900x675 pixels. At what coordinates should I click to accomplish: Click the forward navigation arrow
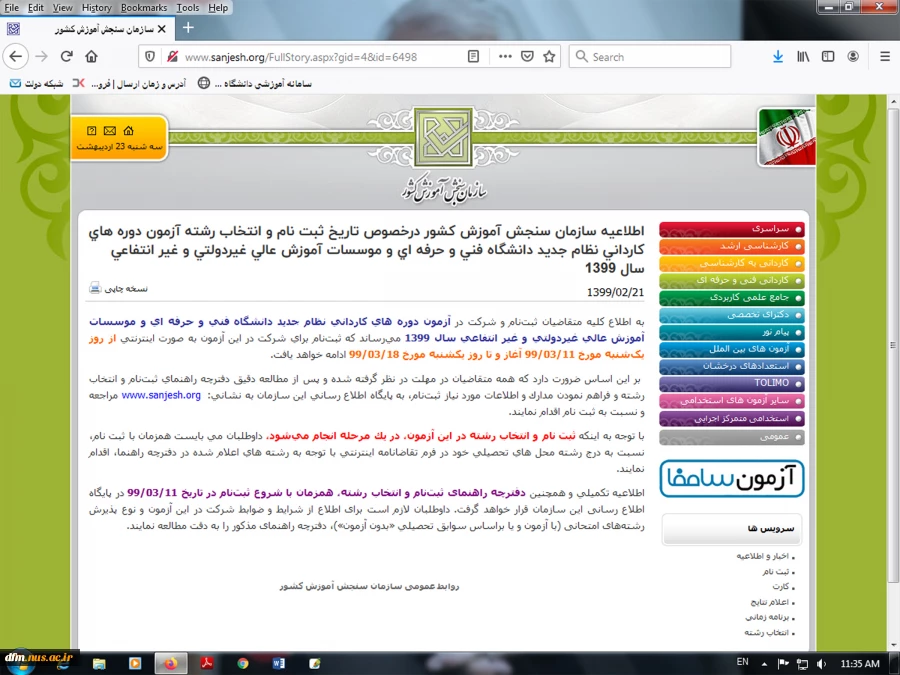(x=41, y=56)
